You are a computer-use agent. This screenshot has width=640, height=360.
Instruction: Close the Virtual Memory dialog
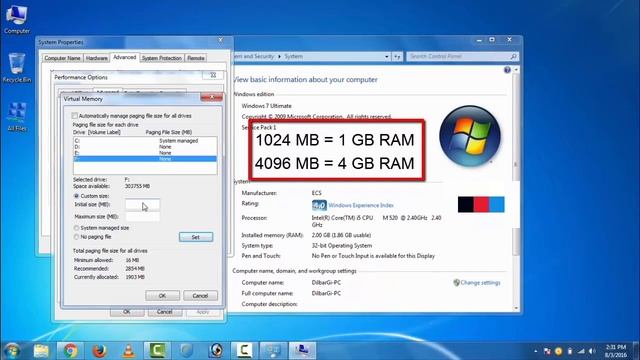[x=211, y=97]
